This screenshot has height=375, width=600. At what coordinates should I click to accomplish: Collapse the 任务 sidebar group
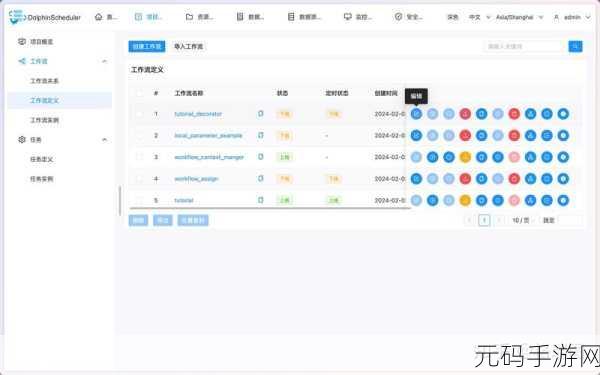coord(104,140)
